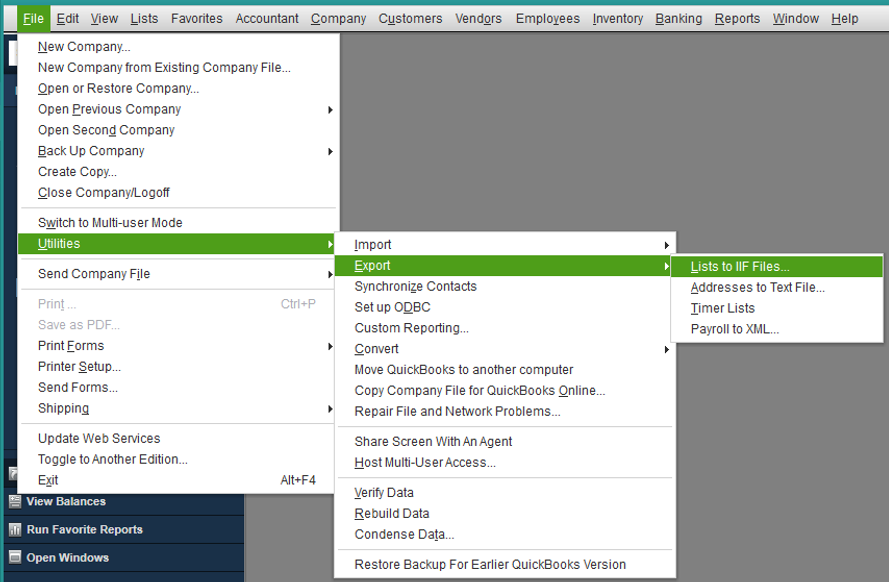Choose New Company... from File menu
This screenshot has width=889, height=582.
(x=177, y=47)
